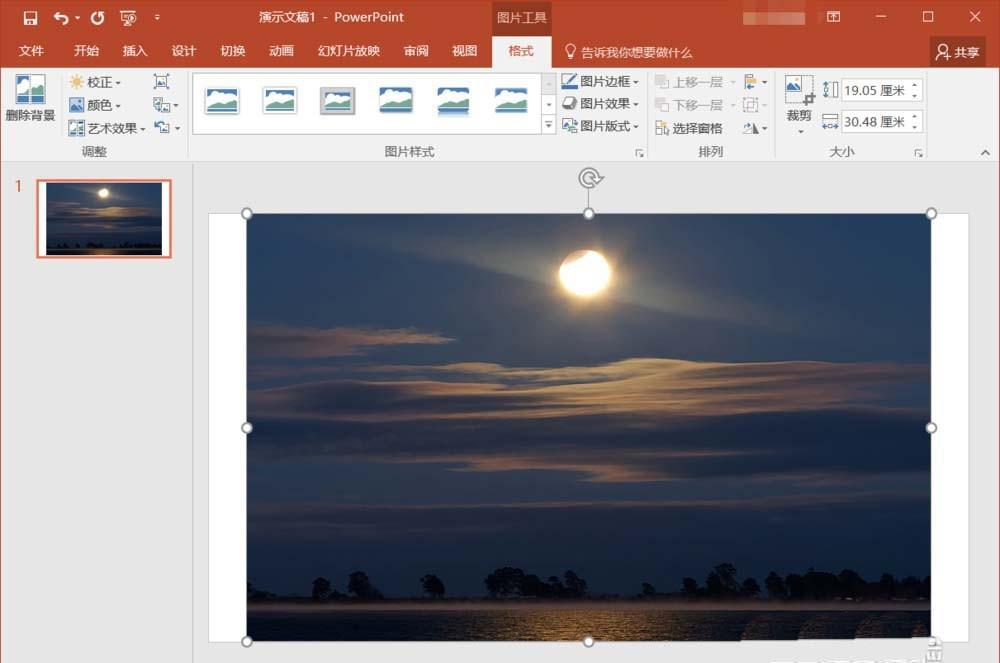Open the 选择窗格 selection pane
Image resolution: width=1000 pixels, height=663 pixels.
click(x=689, y=128)
